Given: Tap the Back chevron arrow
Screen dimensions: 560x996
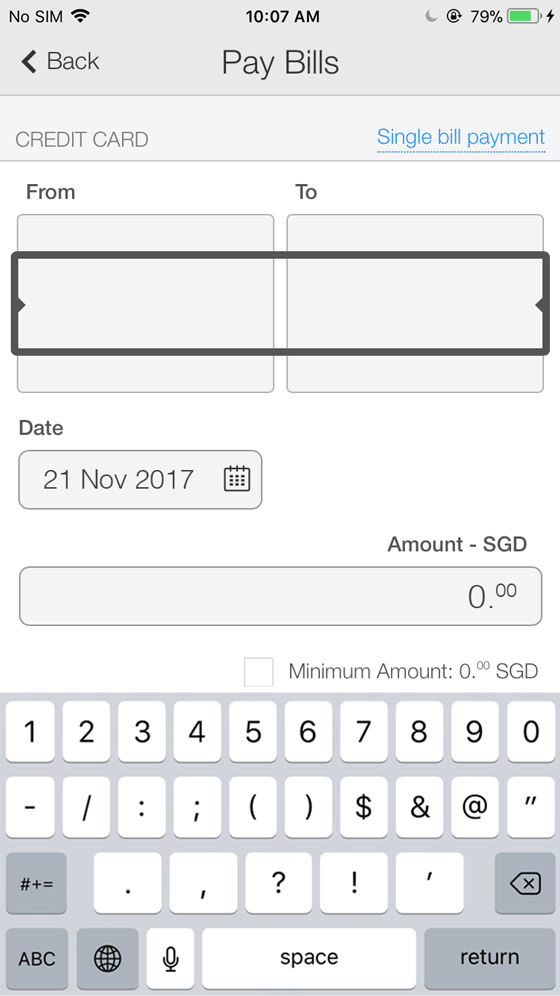Looking at the screenshot, I should (x=29, y=62).
